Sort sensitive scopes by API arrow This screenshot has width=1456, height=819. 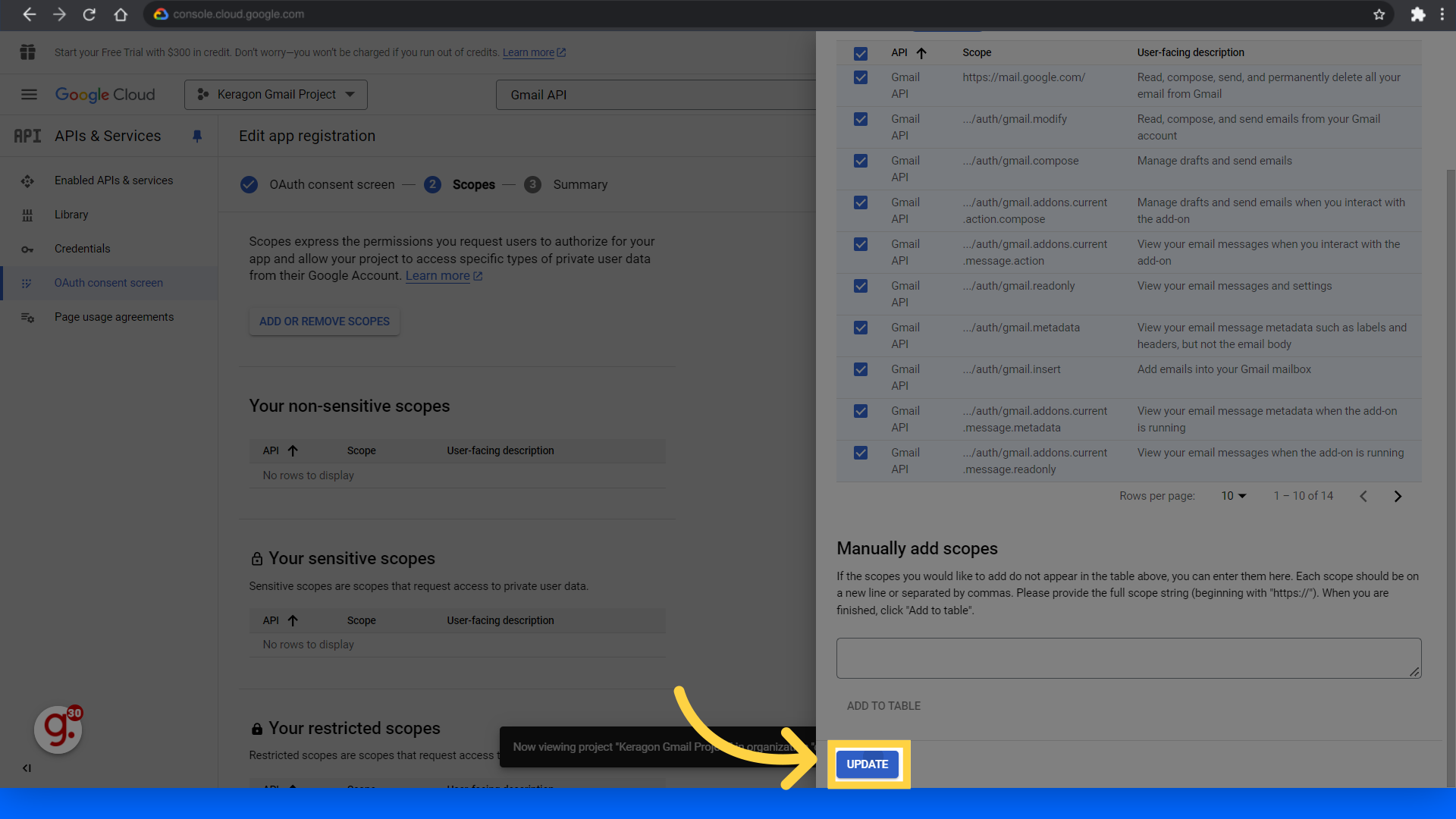click(293, 621)
